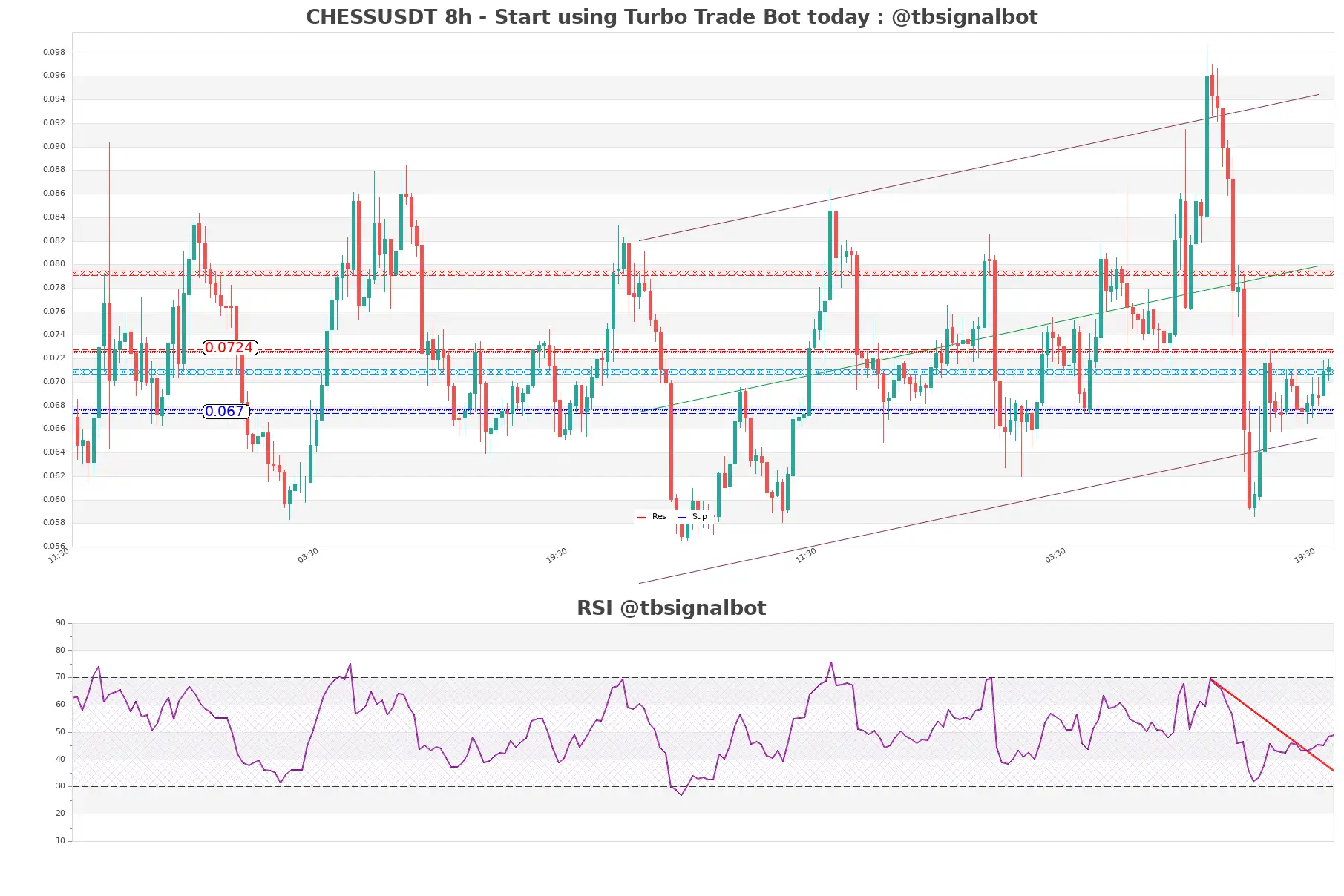Image resolution: width=1344 pixels, height=896 pixels.
Task: Click the rightmost 19:30 time axis label
Action: click(1304, 556)
